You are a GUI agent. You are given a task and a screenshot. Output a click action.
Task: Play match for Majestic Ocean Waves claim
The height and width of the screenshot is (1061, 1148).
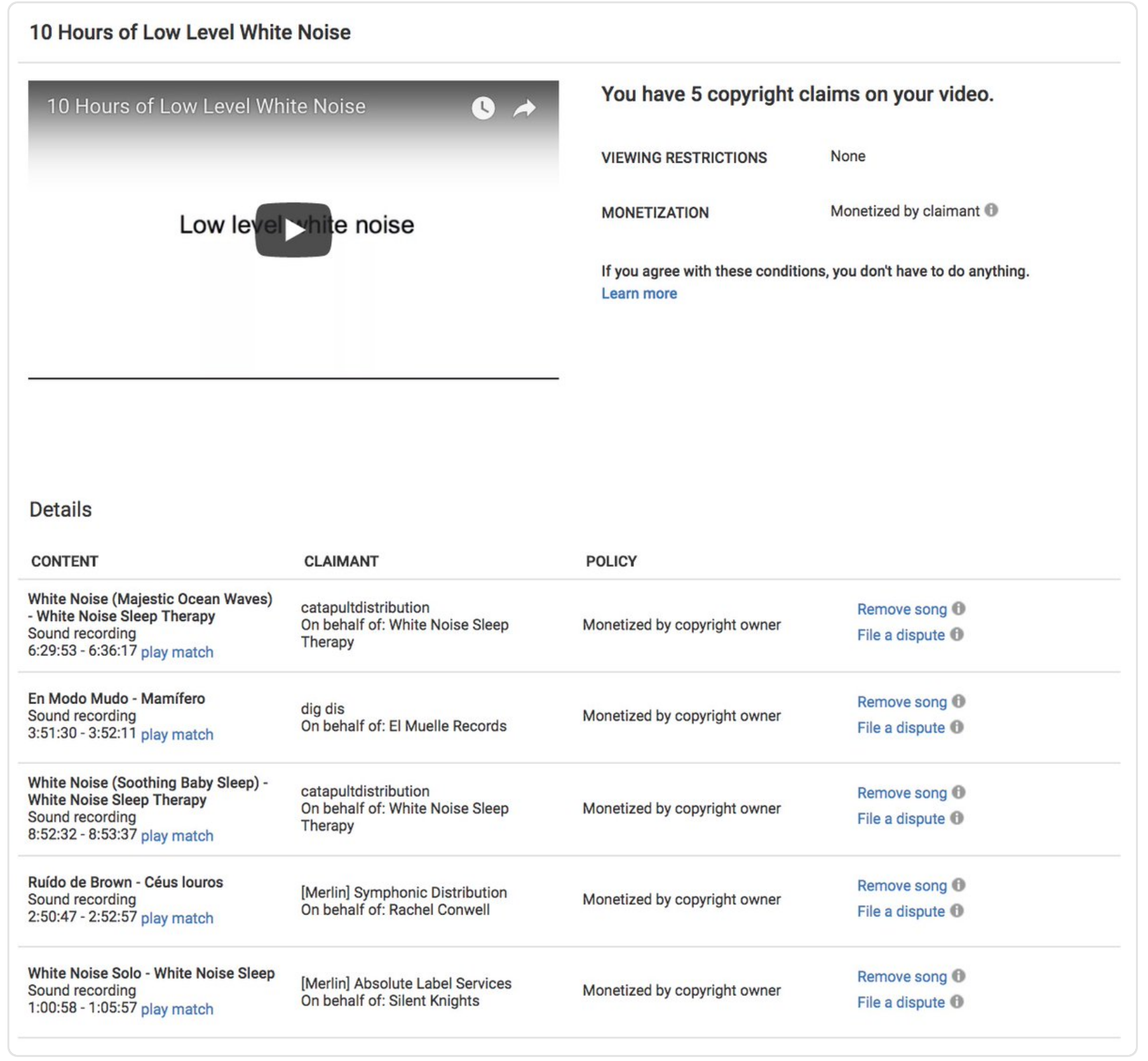[177, 652]
